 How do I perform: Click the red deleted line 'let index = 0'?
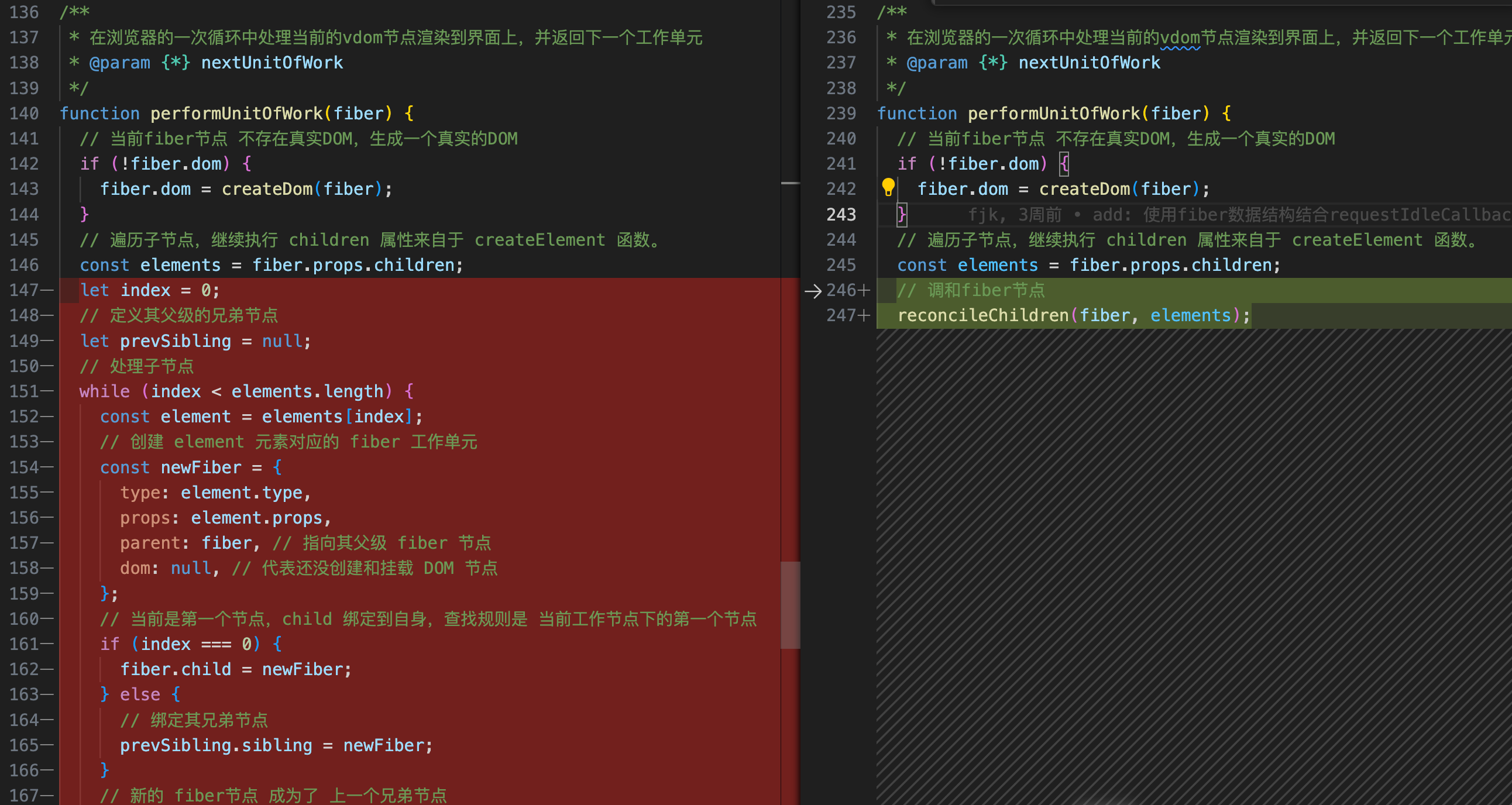click(x=150, y=290)
